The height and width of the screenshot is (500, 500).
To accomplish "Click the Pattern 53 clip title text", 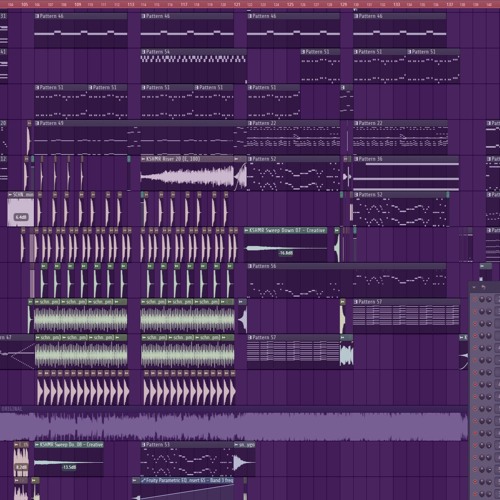I will pos(158,445).
